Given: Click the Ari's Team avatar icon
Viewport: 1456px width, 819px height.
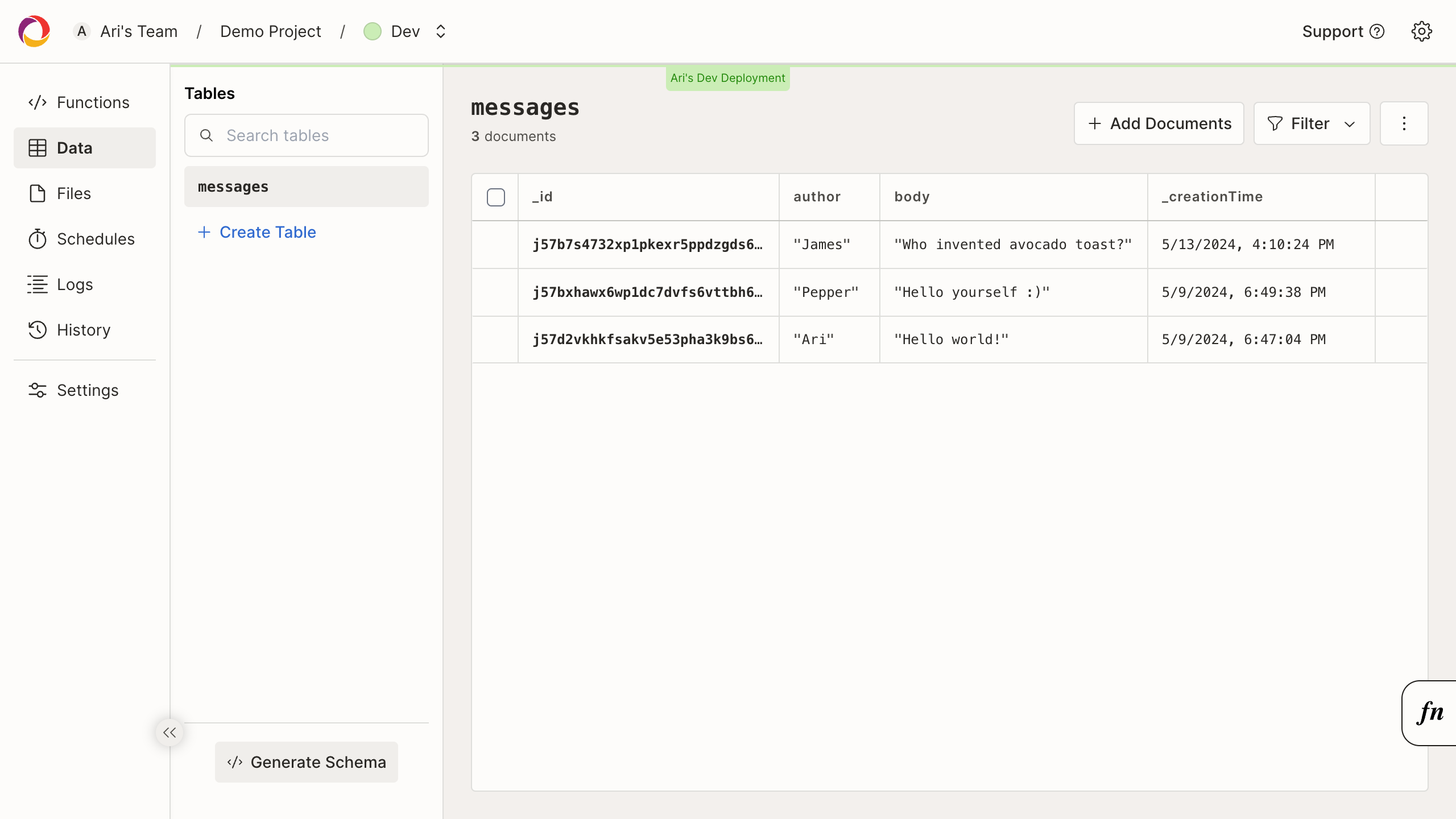Looking at the screenshot, I should pyautogui.click(x=82, y=31).
